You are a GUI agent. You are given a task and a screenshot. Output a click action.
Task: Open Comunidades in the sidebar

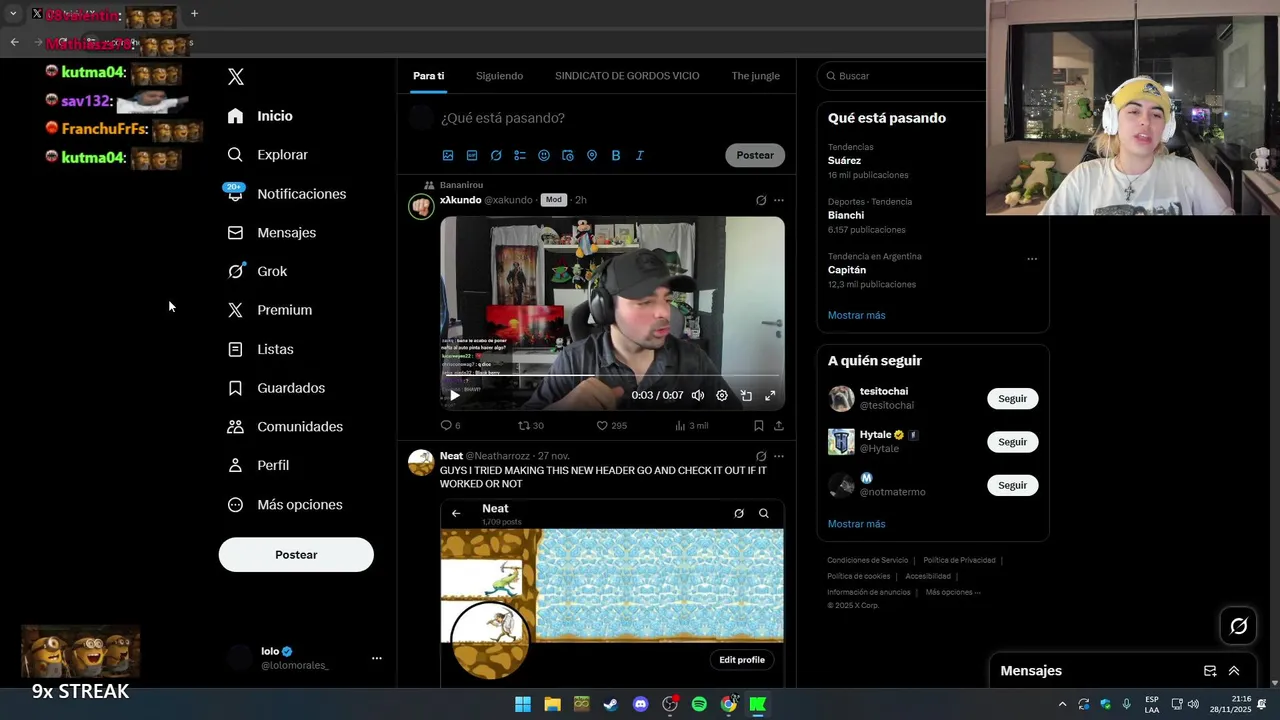coord(285,427)
